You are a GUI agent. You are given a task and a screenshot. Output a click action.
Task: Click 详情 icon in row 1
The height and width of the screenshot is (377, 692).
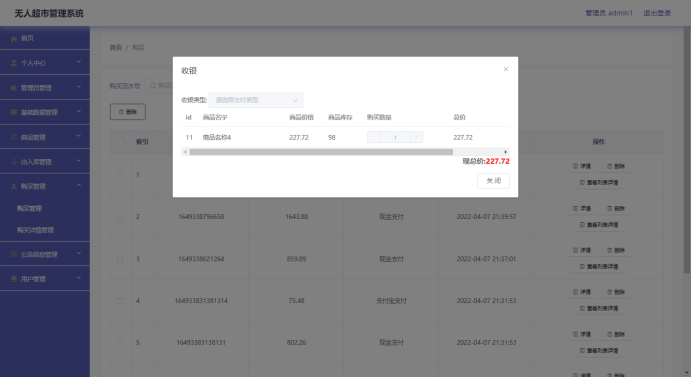[575, 166]
